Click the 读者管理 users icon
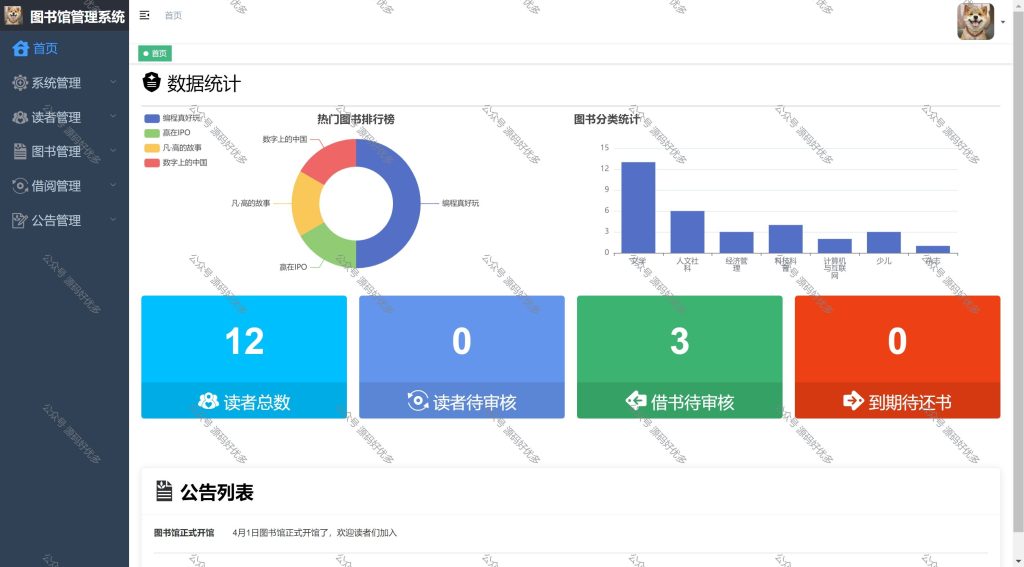This screenshot has height=567, width=1024. coord(20,118)
